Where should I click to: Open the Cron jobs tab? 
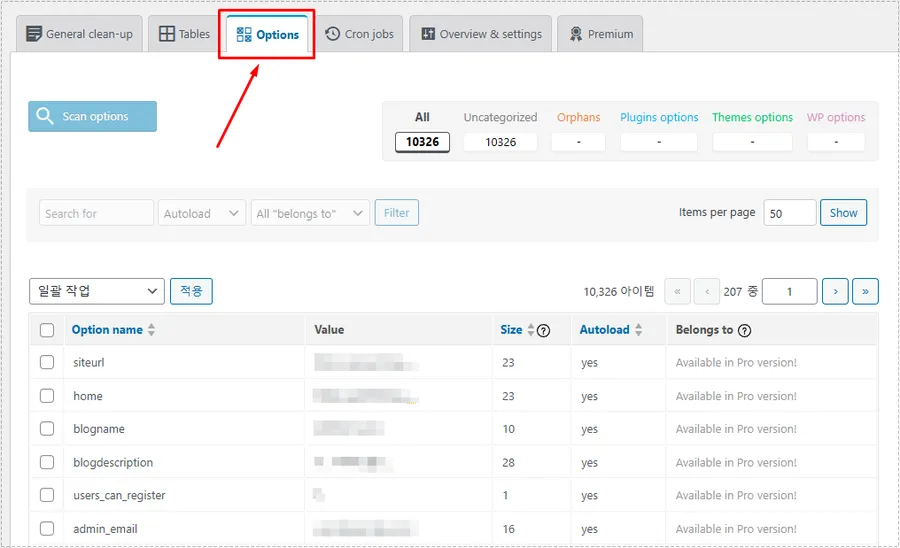coord(359,34)
